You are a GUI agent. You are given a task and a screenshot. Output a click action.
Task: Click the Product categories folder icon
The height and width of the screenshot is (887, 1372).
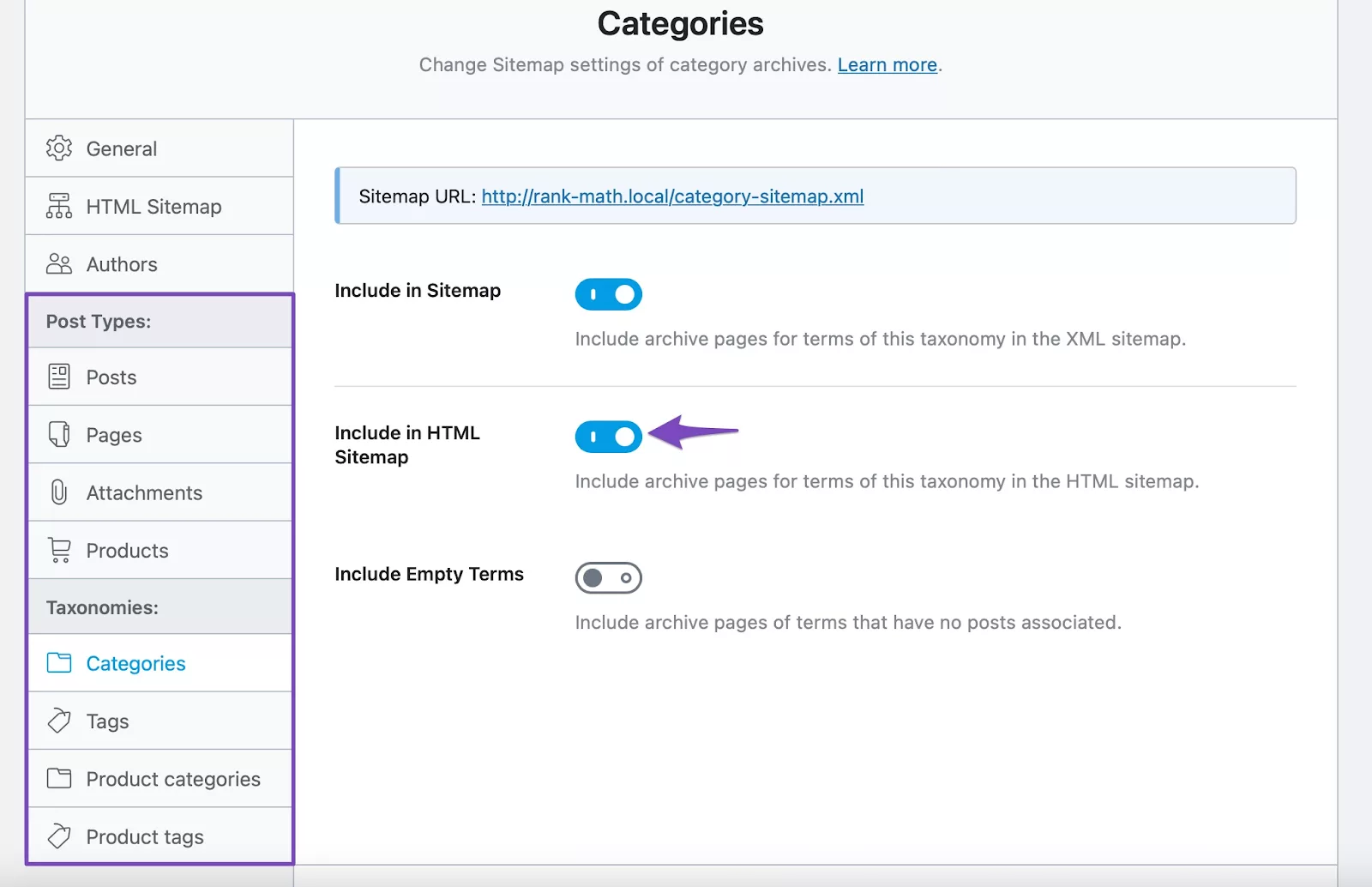pos(59,778)
